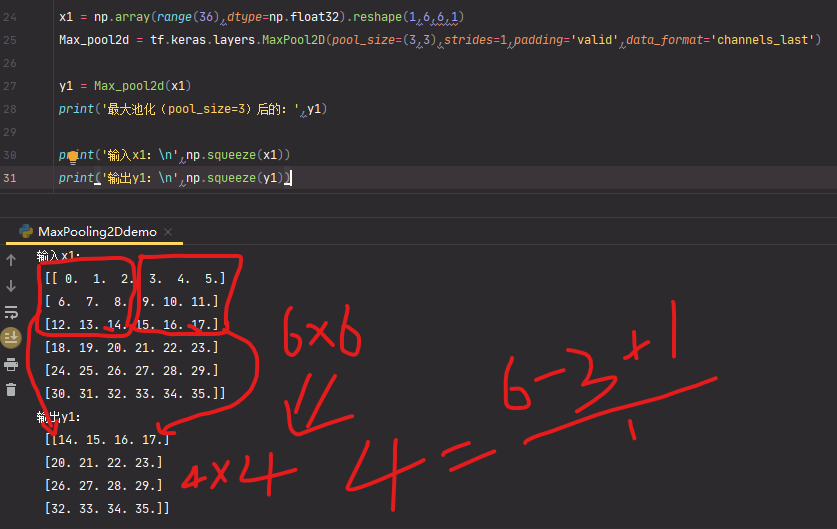
Task: Click 'dtype' argument on line 24
Action: click(244, 17)
